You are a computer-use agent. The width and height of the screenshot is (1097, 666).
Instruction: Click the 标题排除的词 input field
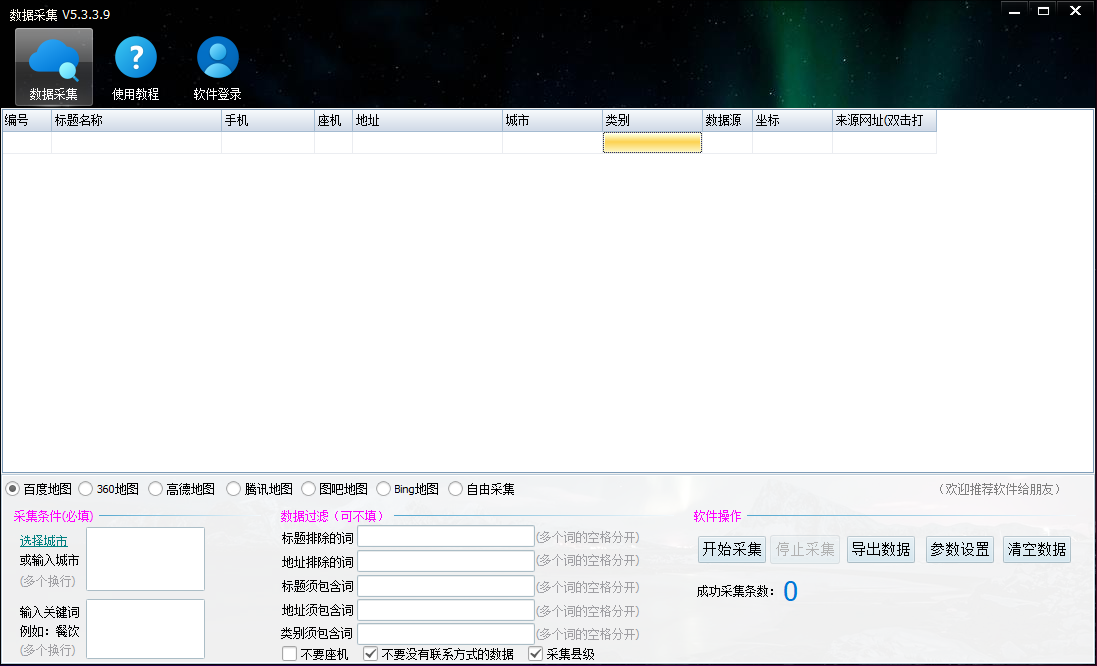[x=446, y=537]
